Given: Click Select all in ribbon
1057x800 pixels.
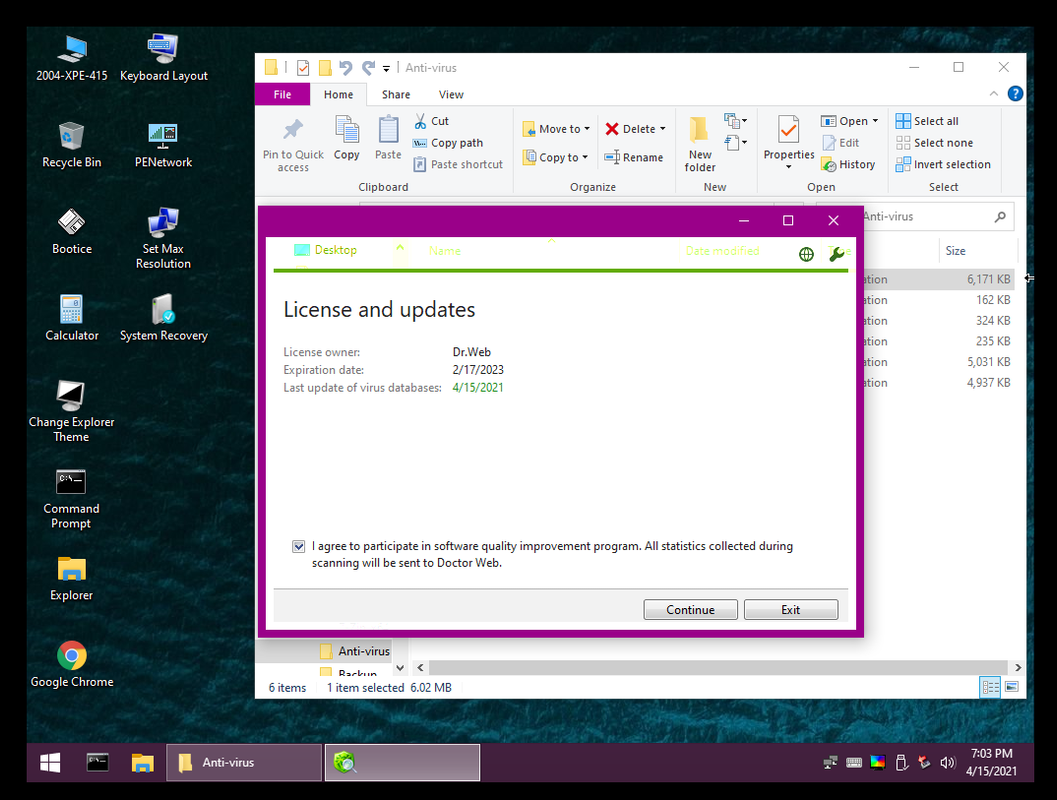Looking at the screenshot, I should 927,121.
